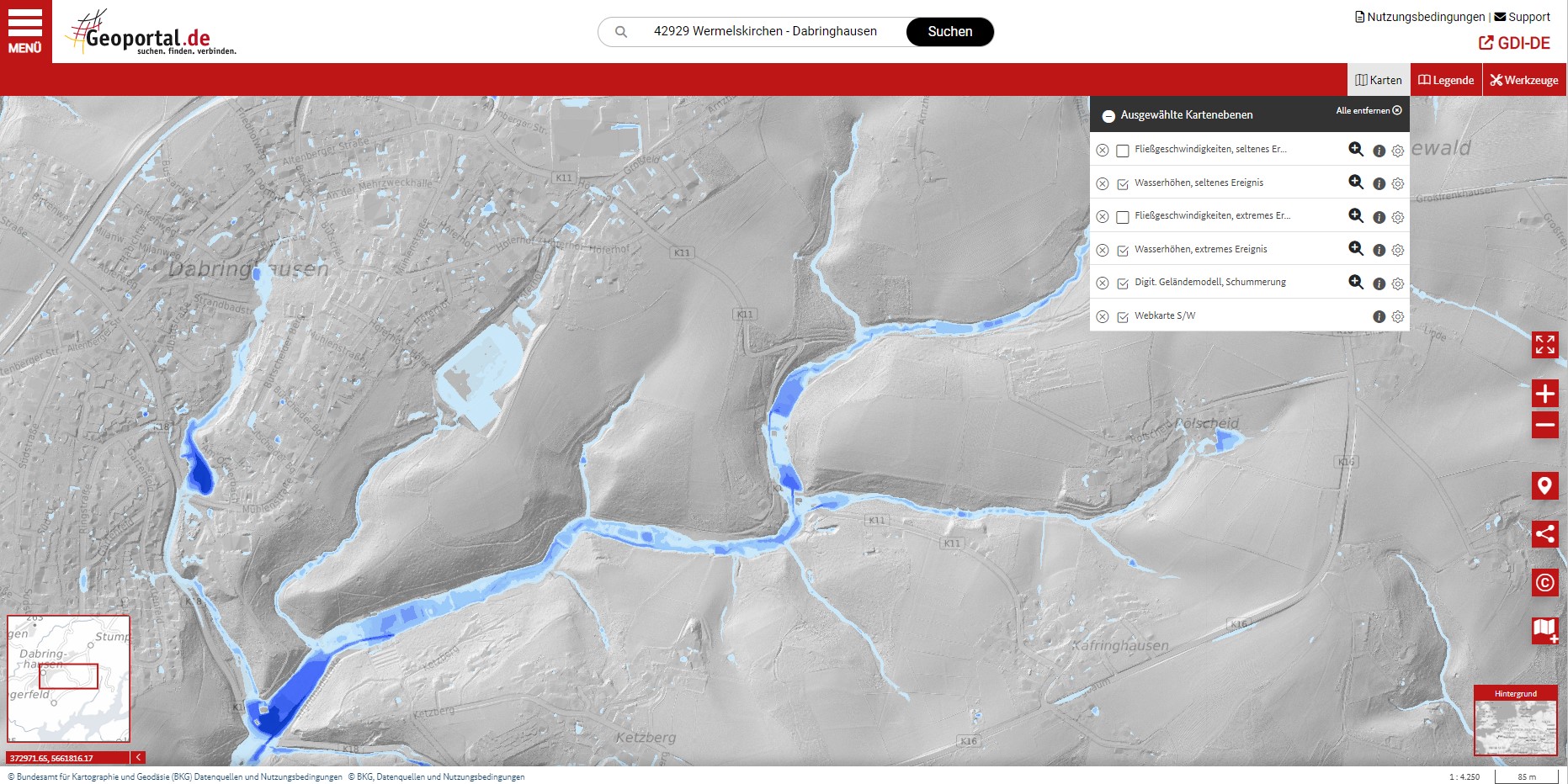
Task: Uncheck Wasserhöhen, extremes Ereignis layer
Action: pos(1123,251)
